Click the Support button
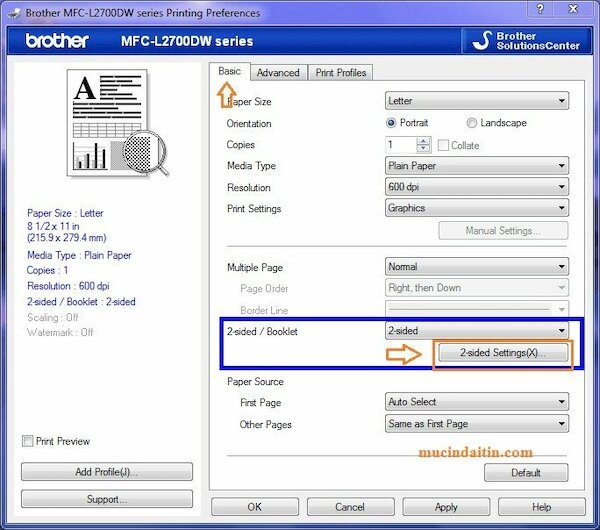This screenshot has height=530, width=600. pyautogui.click(x=107, y=499)
